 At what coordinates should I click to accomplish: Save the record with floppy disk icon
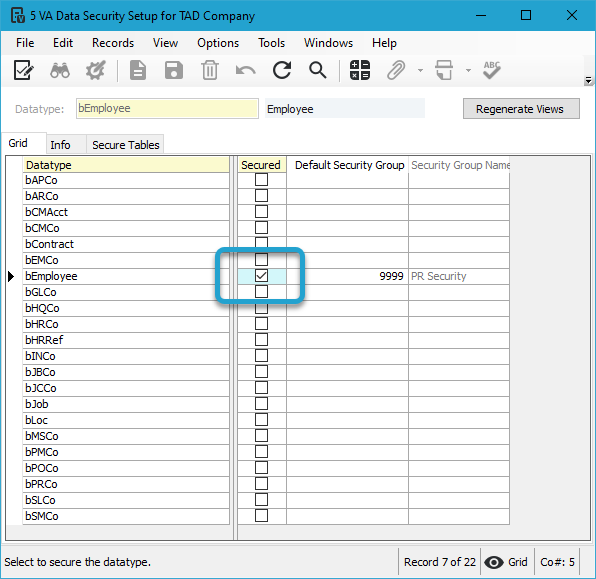point(174,70)
